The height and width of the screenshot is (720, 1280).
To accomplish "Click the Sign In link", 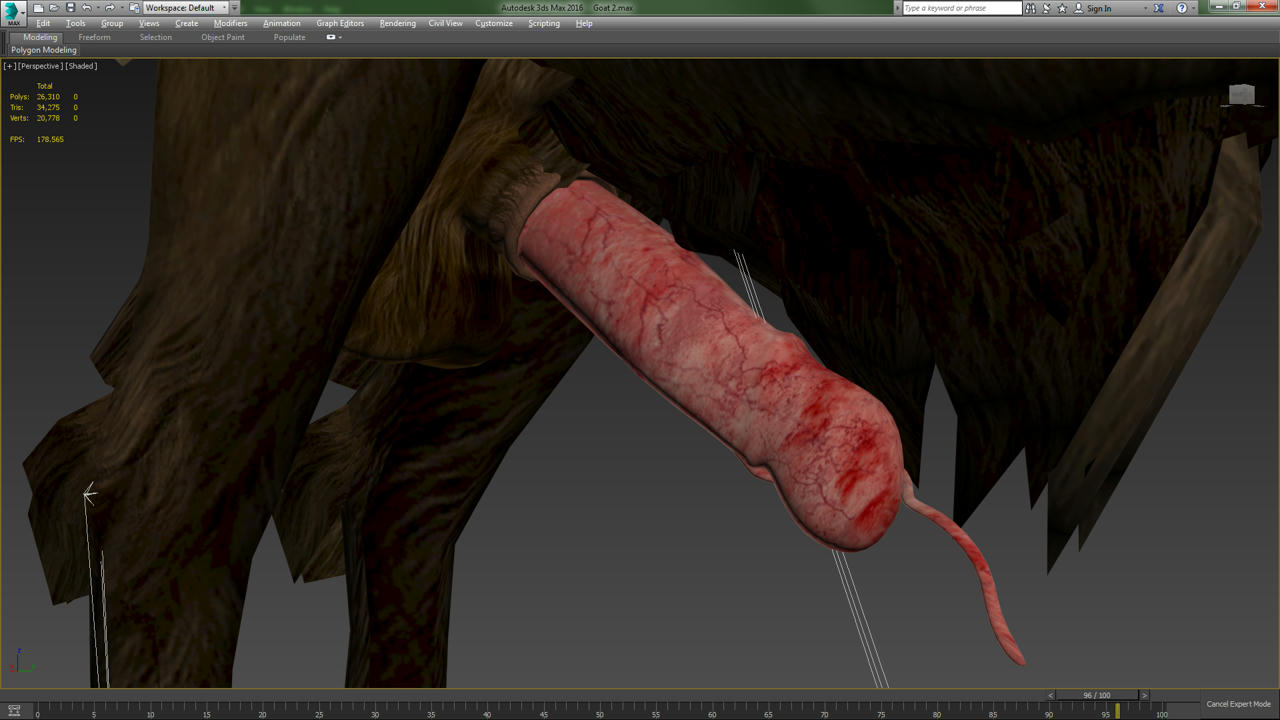I will [x=1099, y=8].
